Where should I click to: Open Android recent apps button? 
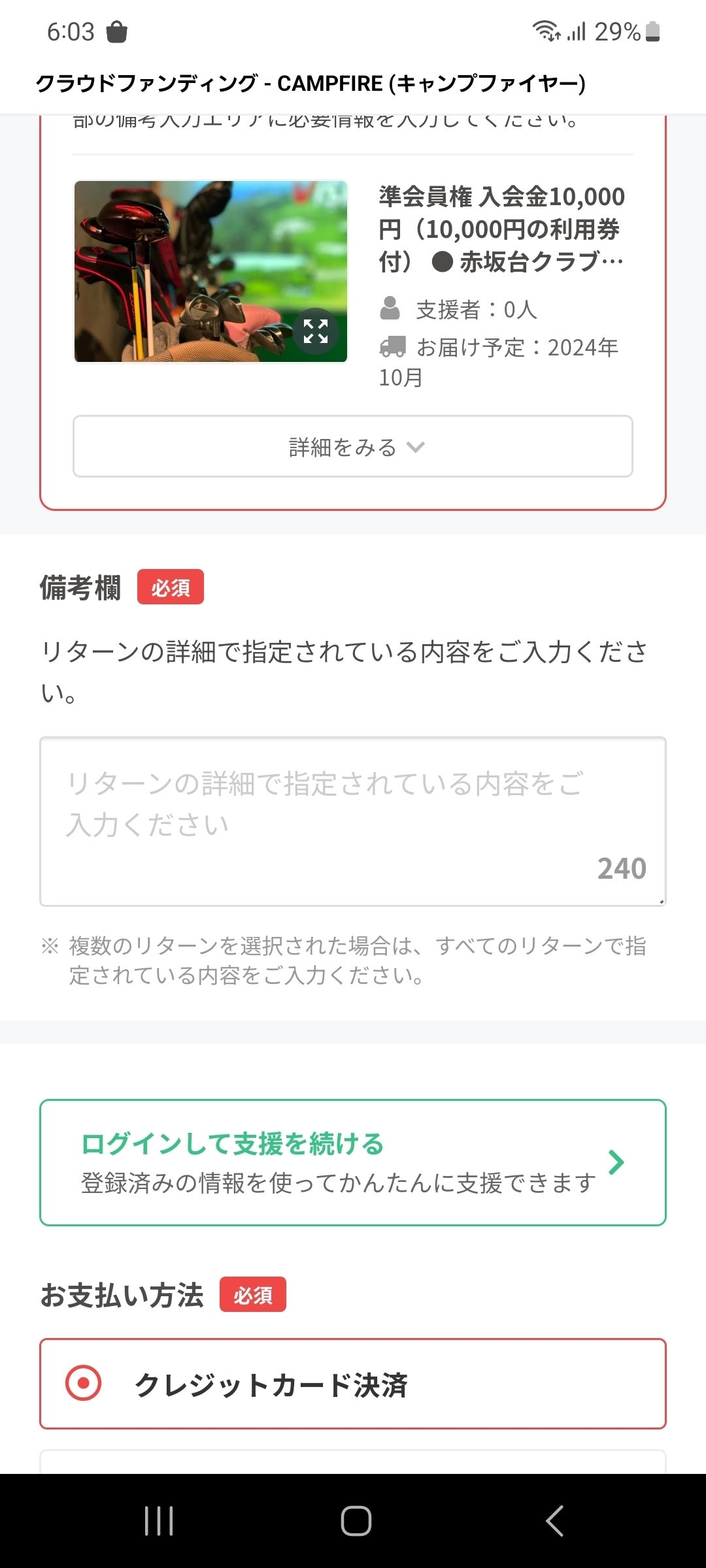(x=159, y=1520)
